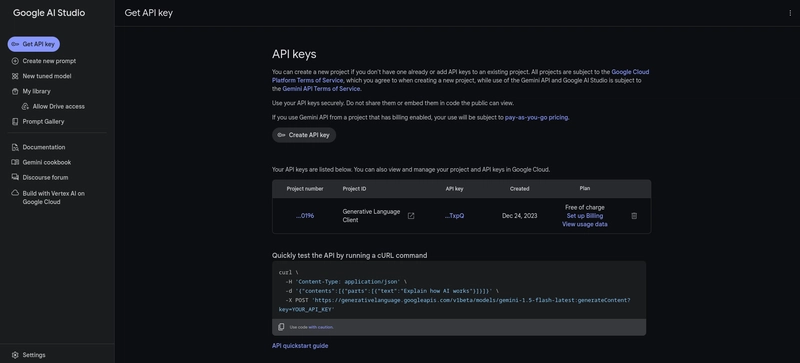This screenshot has height=363, width=800.
Task: Click the Get API key sidebar button
Action: 34,44
